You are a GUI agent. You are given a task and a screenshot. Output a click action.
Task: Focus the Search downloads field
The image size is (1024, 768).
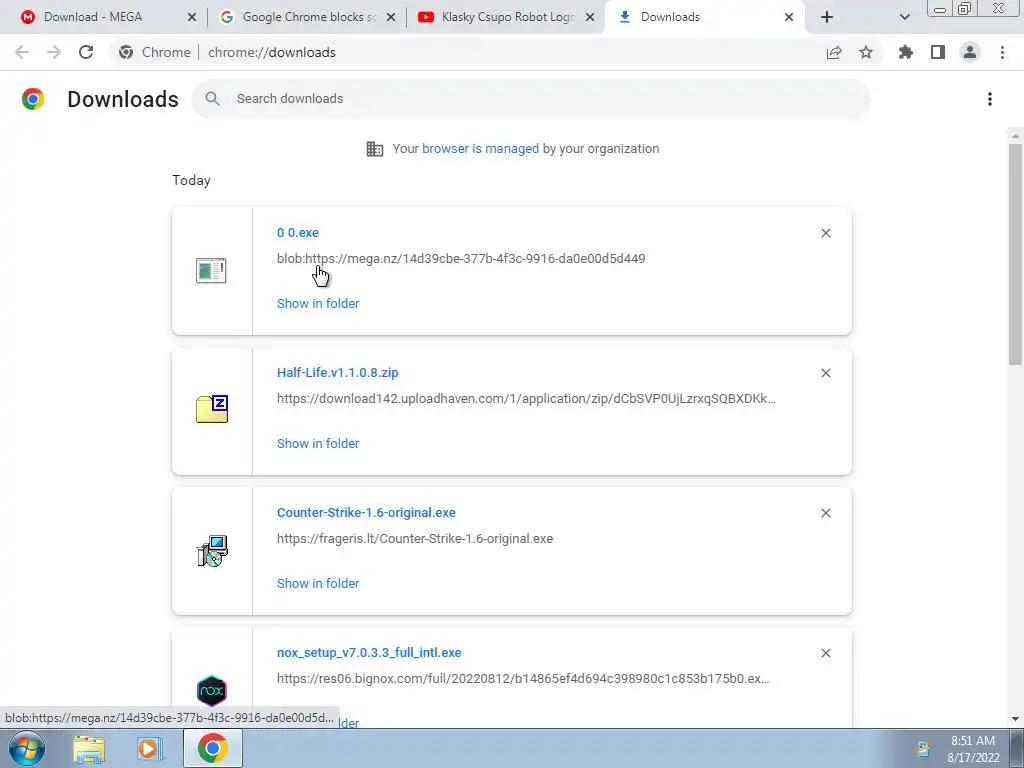[x=531, y=99]
